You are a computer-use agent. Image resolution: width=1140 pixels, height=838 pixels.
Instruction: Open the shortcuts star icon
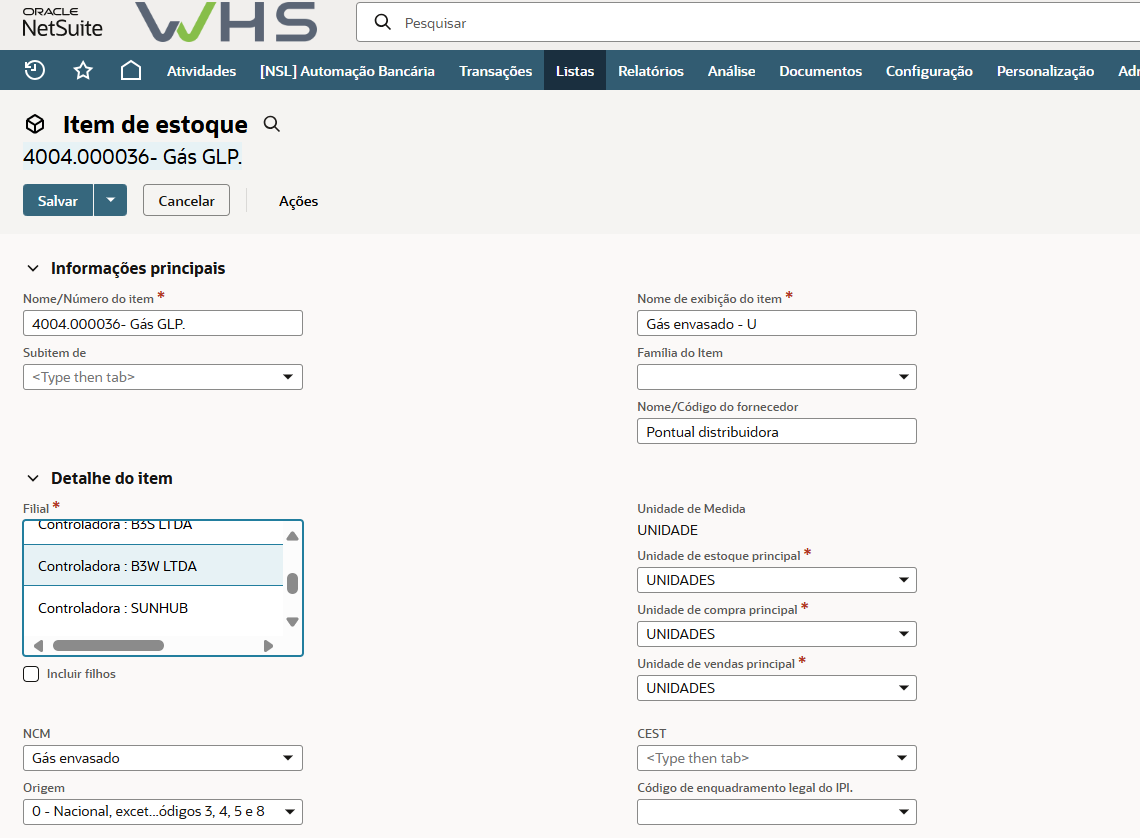[83, 70]
